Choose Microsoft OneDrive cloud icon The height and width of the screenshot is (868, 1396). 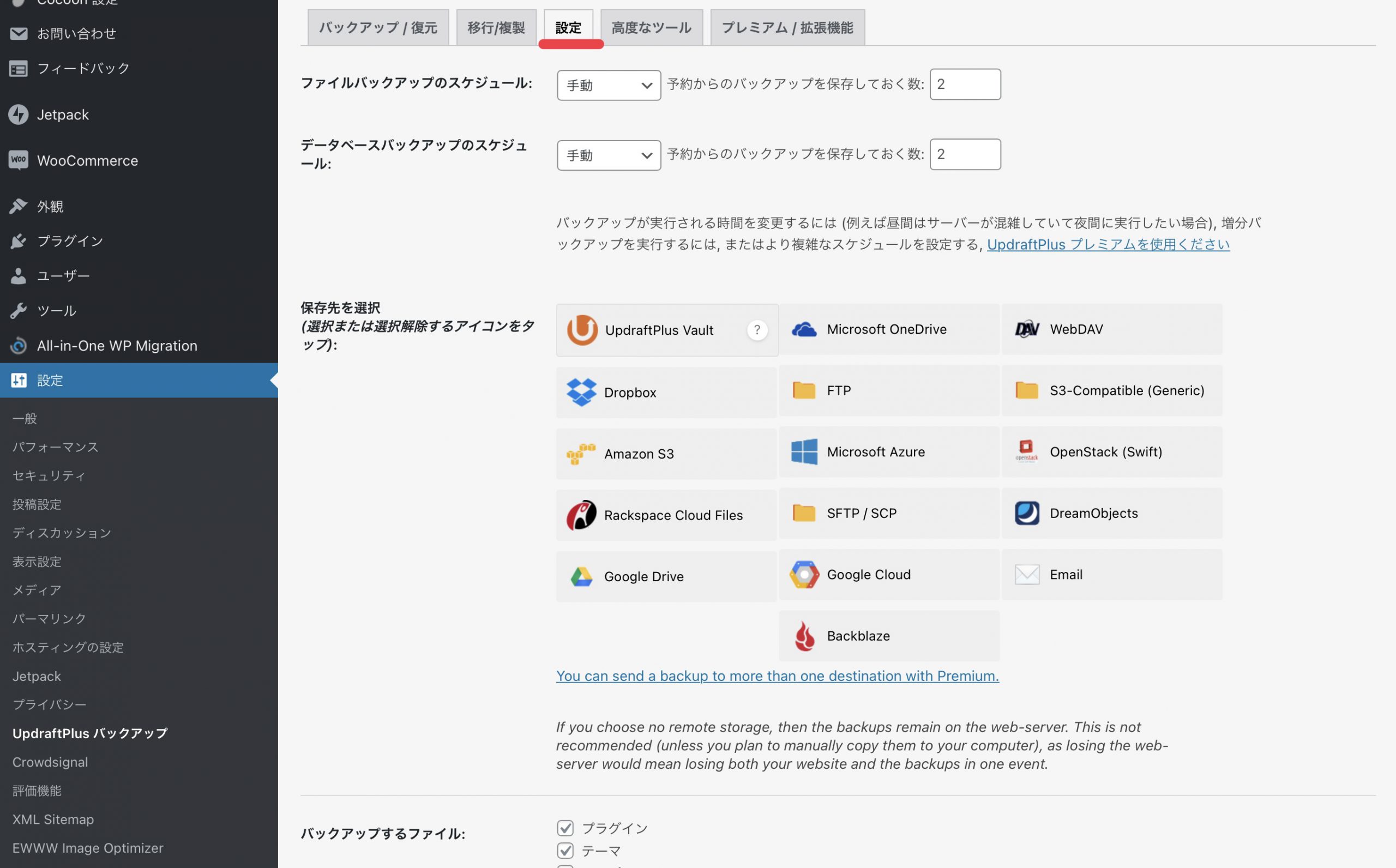point(804,329)
